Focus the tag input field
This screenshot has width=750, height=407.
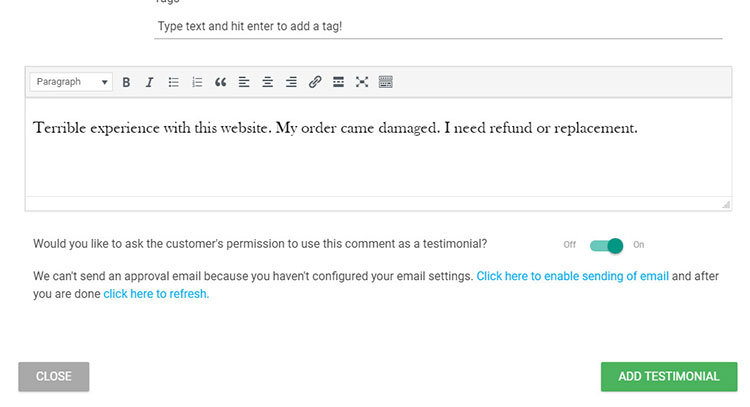coord(438,27)
